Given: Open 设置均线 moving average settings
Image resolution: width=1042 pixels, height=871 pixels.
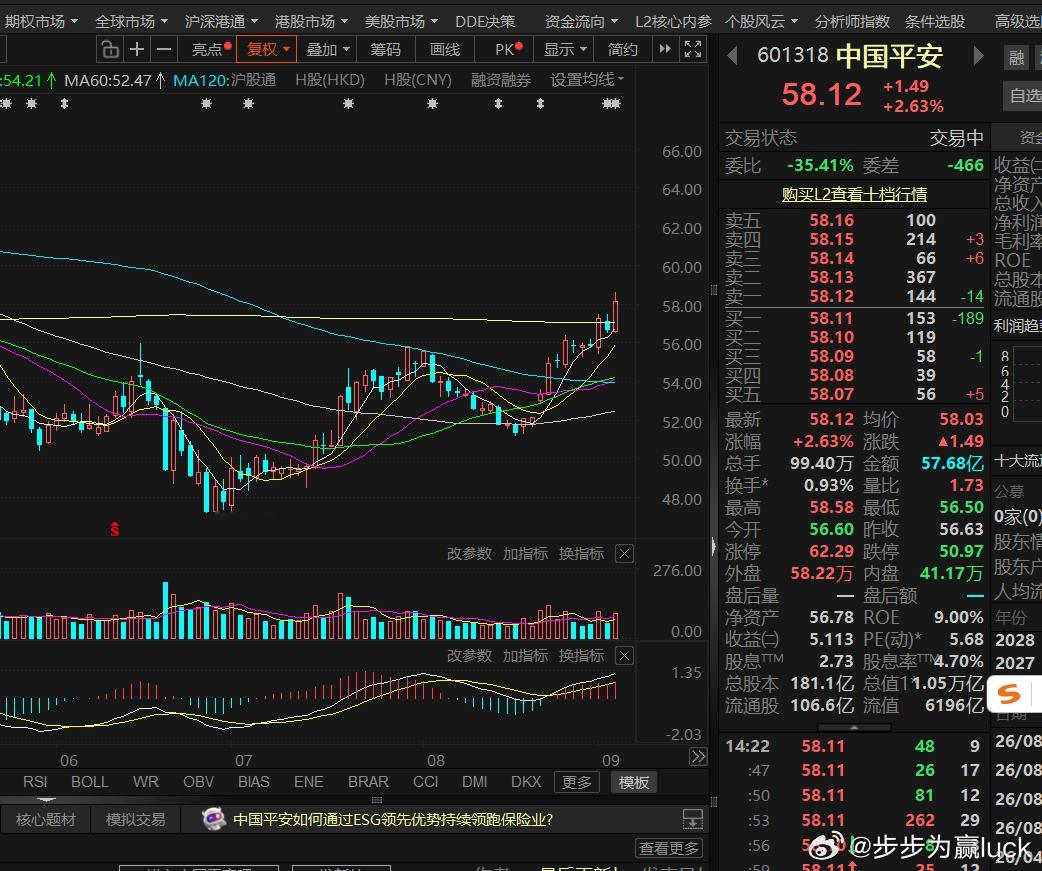Looking at the screenshot, I should [587, 80].
